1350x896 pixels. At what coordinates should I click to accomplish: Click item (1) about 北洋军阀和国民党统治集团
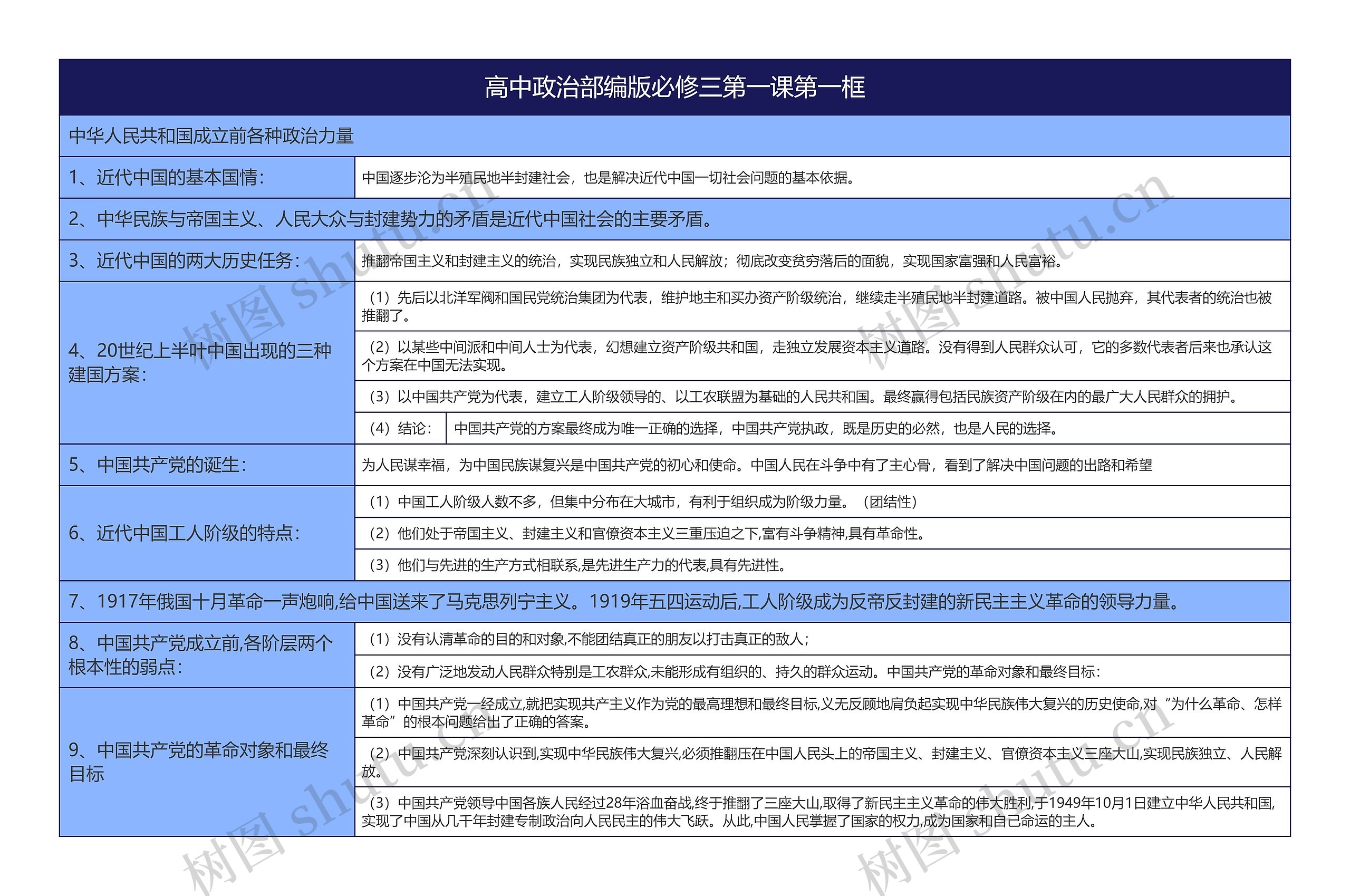click(x=822, y=306)
